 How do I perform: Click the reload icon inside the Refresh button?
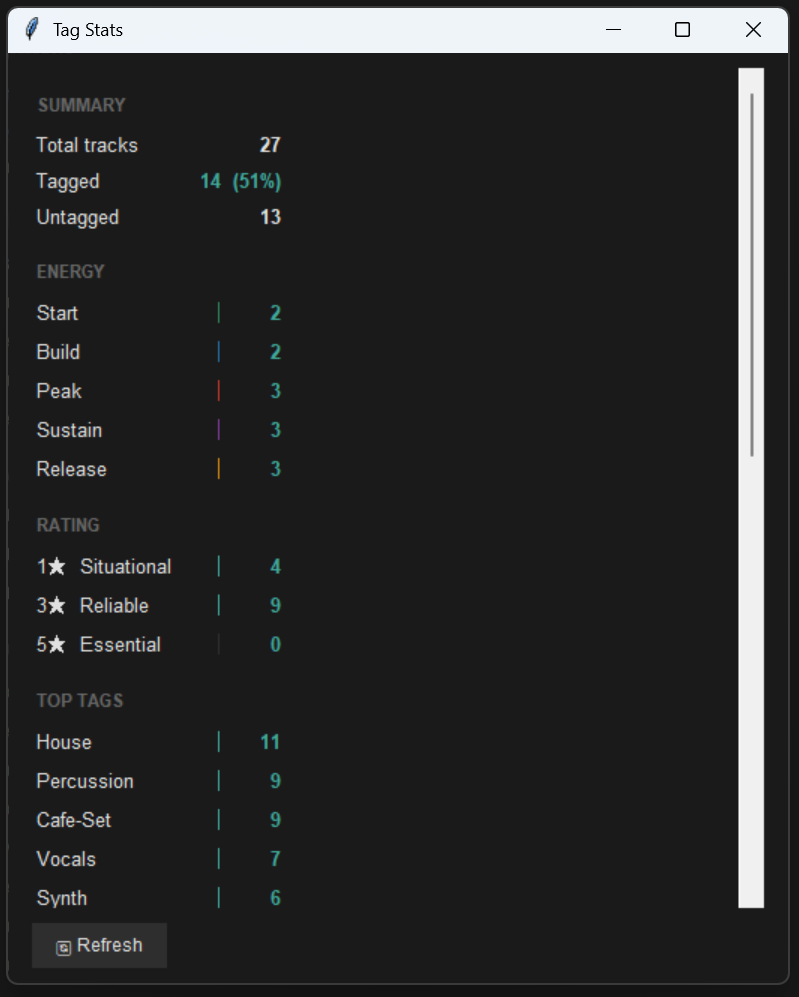point(62,945)
